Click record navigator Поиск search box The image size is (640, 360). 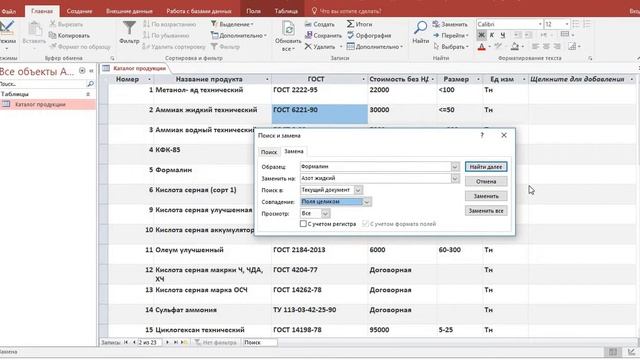pos(260,342)
